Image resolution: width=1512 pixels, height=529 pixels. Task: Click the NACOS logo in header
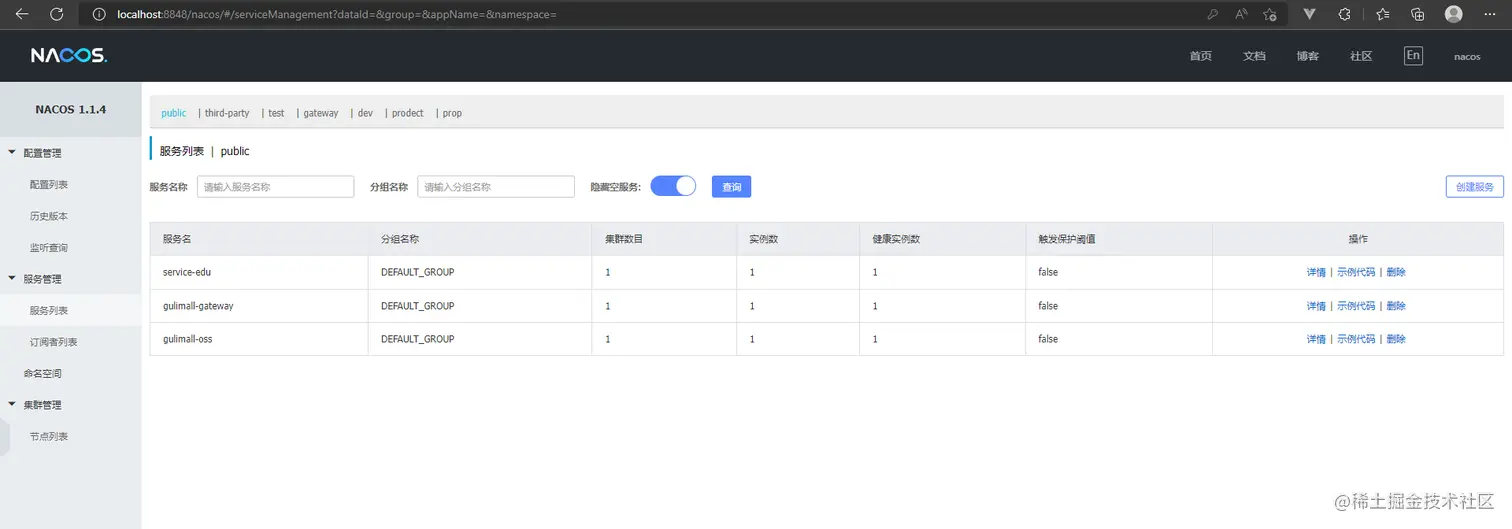pos(69,55)
